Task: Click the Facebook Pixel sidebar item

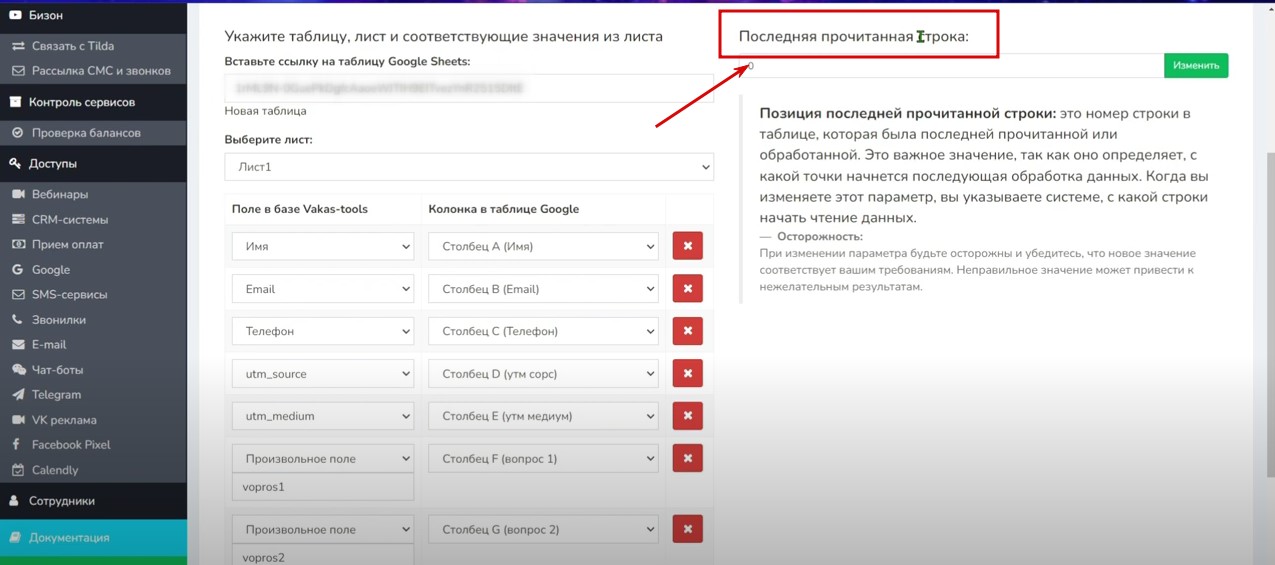Action: point(70,445)
